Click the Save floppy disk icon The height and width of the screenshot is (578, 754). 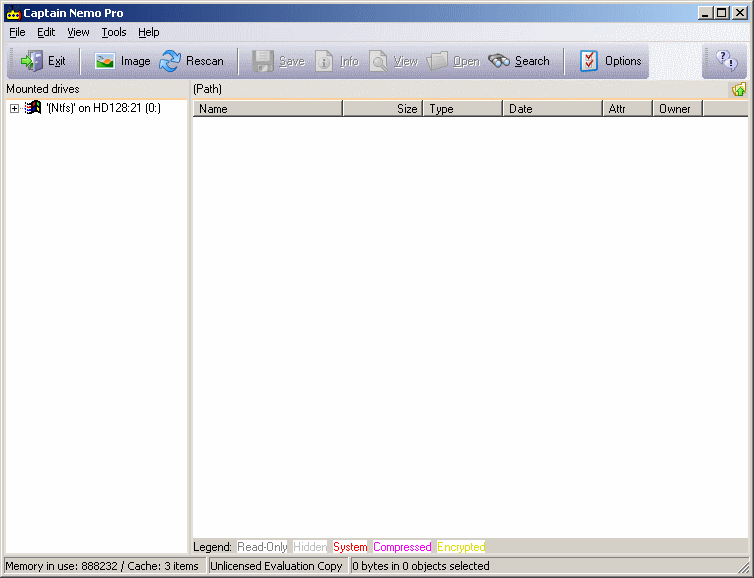tap(263, 61)
